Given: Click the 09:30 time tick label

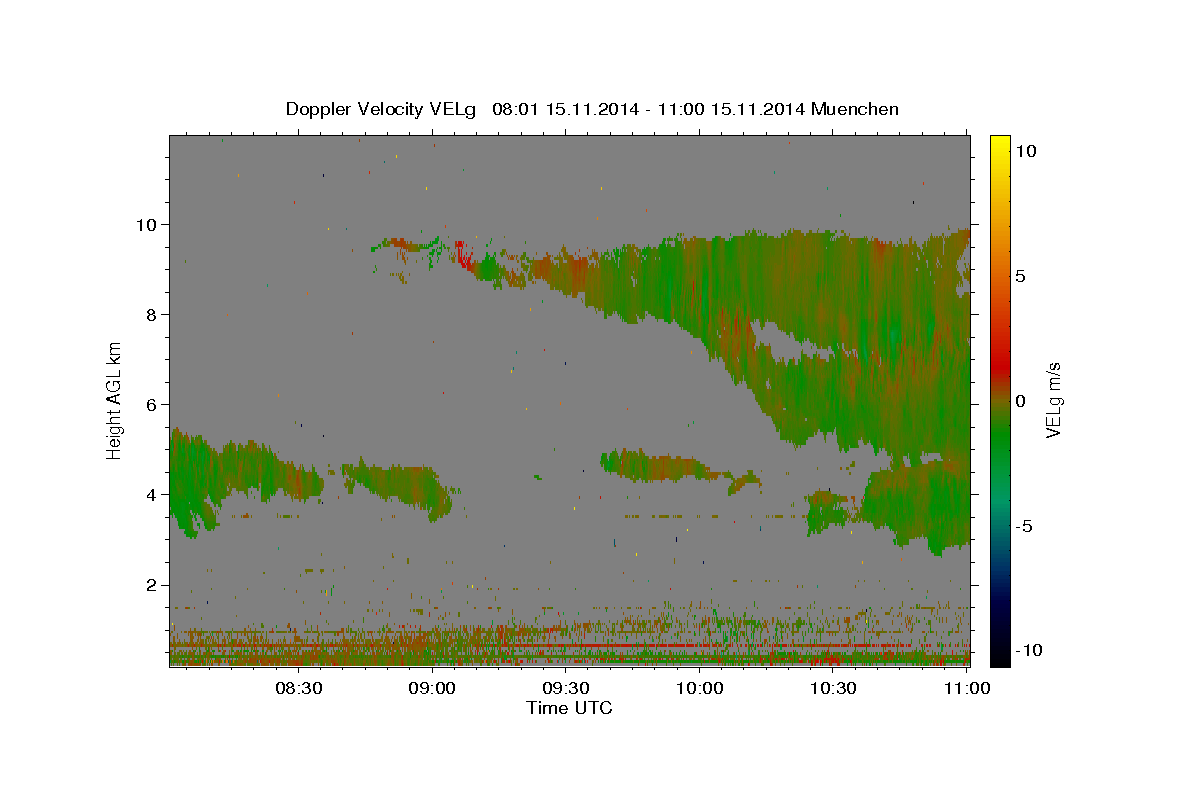Looking at the screenshot, I should click(566, 688).
